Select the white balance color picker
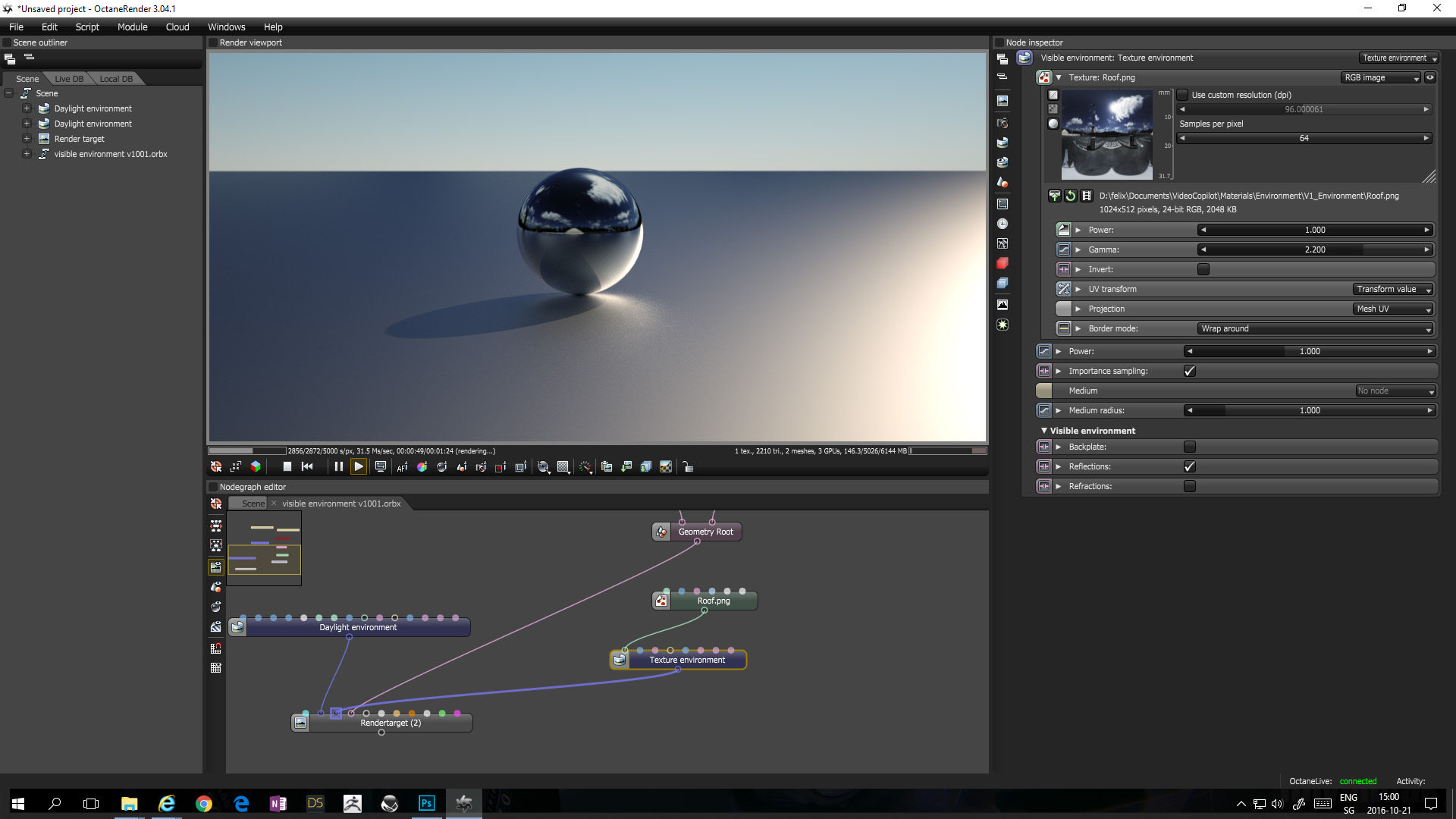This screenshot has height=819, width=1456. pos(422,466)
